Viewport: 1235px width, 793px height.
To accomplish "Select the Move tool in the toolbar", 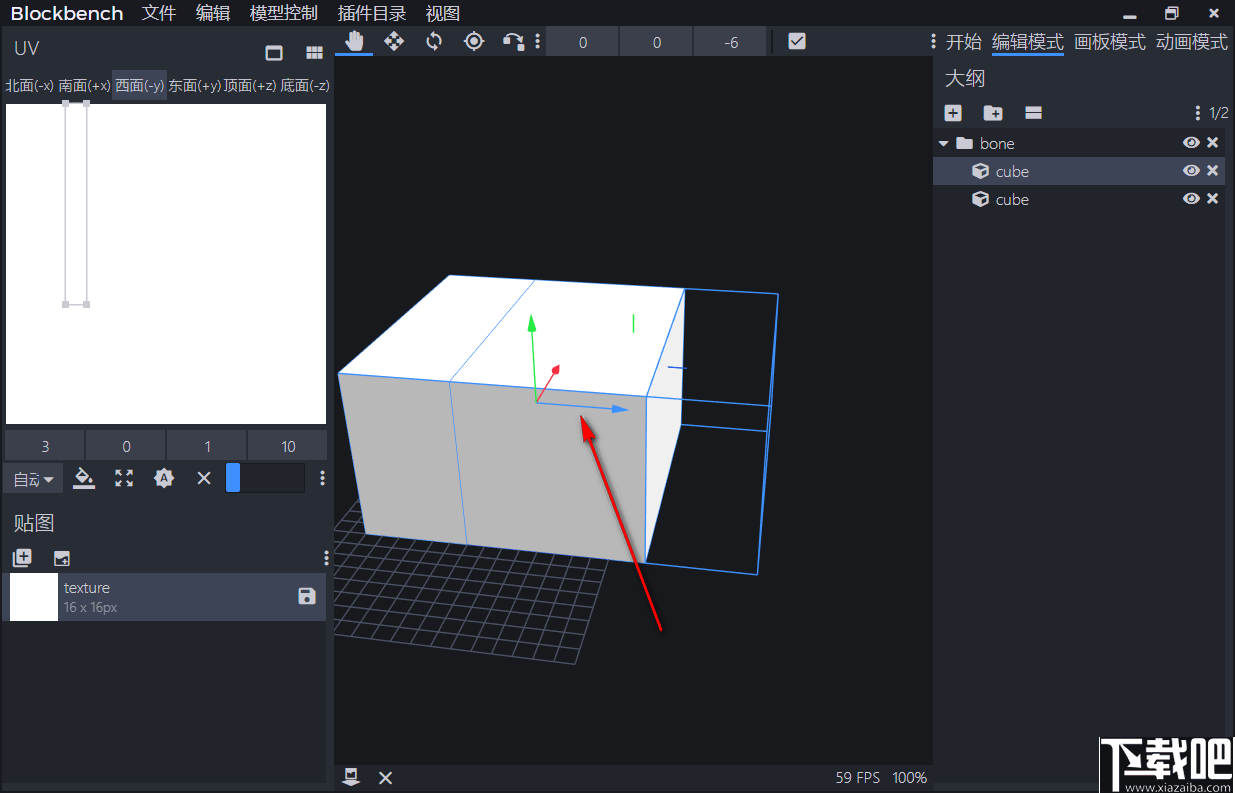I will [394, 41].
